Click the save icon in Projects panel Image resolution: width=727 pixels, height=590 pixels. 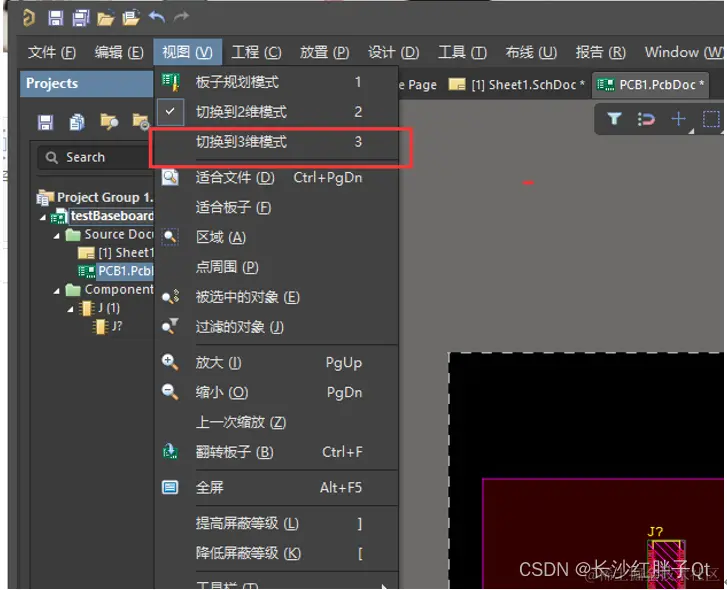tap(45, 122)
